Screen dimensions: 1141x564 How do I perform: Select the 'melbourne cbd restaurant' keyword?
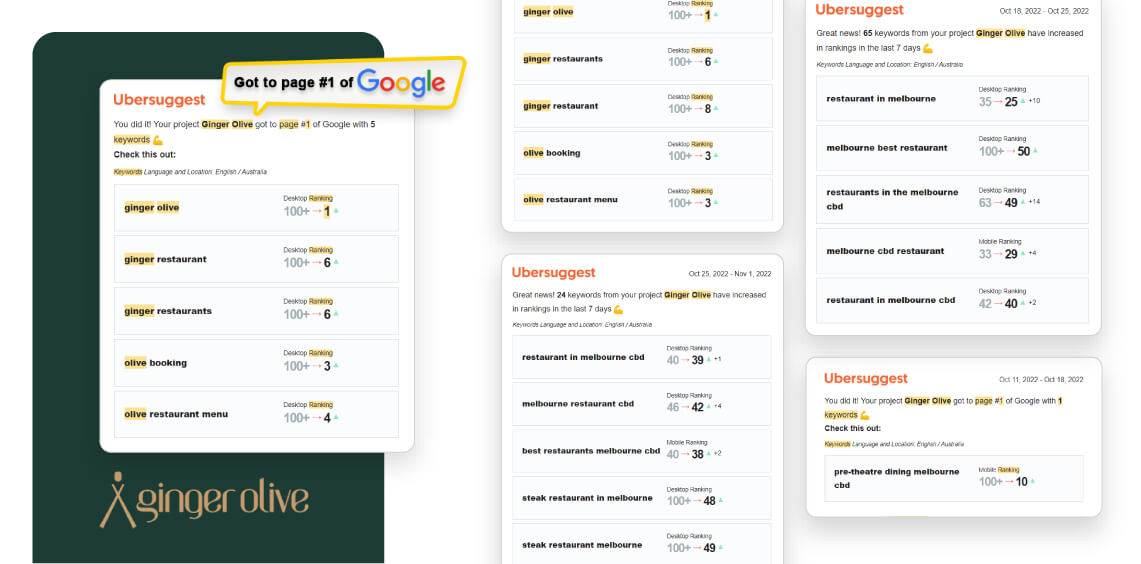coord(886,251)
